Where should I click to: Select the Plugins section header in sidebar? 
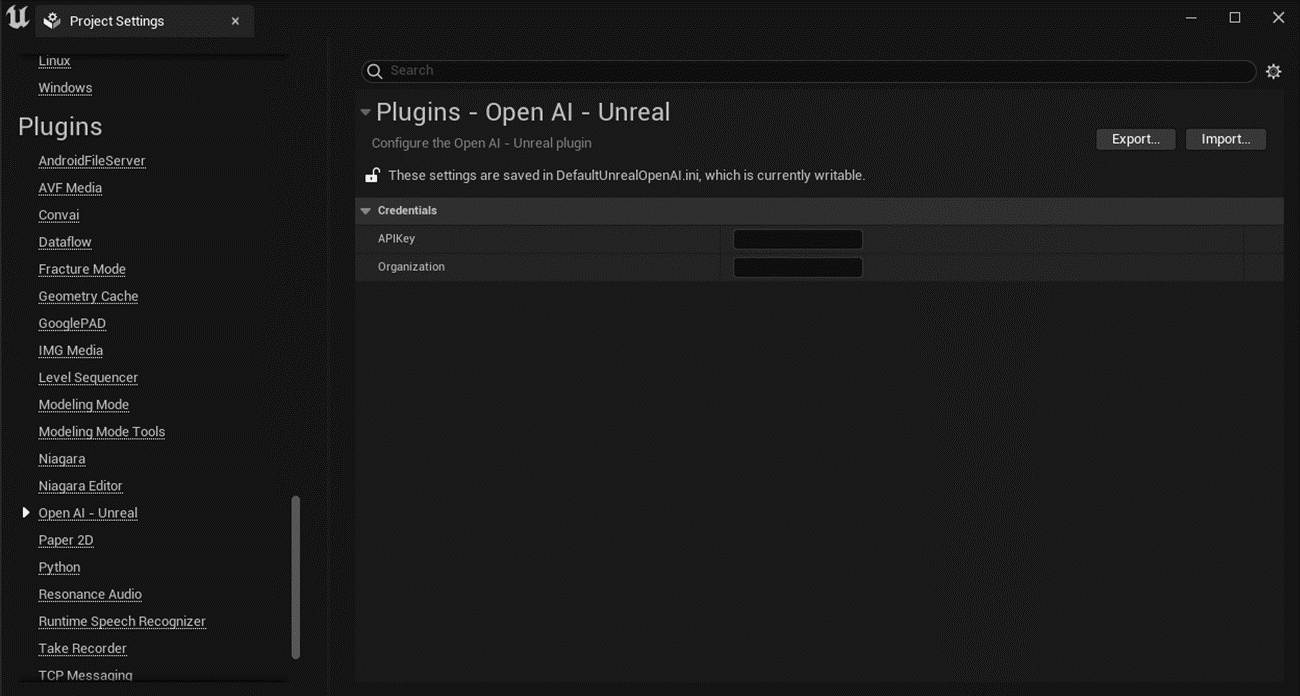60,126
